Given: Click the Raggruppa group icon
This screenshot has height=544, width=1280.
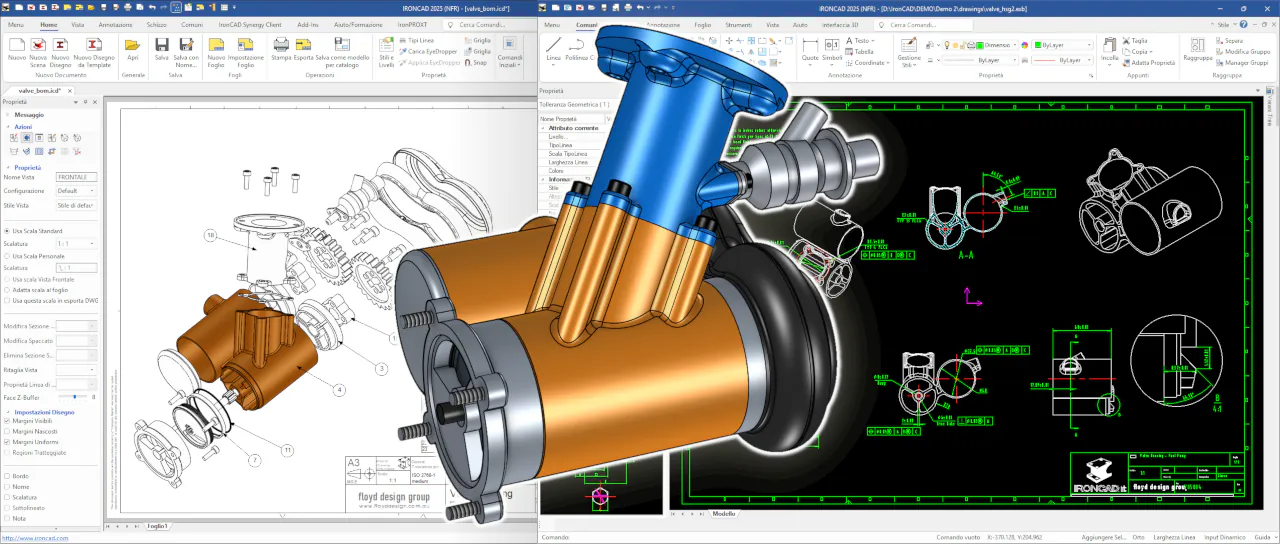Looking at the screenshot, I should 1196,45.
